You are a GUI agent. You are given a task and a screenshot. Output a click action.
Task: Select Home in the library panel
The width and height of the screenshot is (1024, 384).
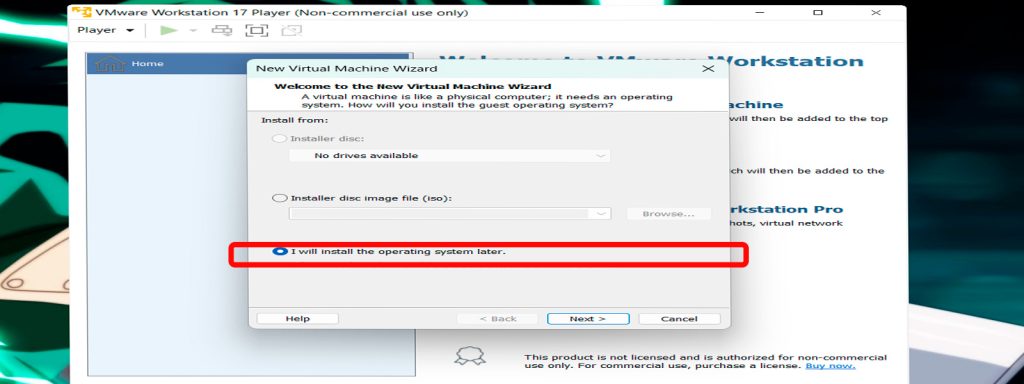249,63
